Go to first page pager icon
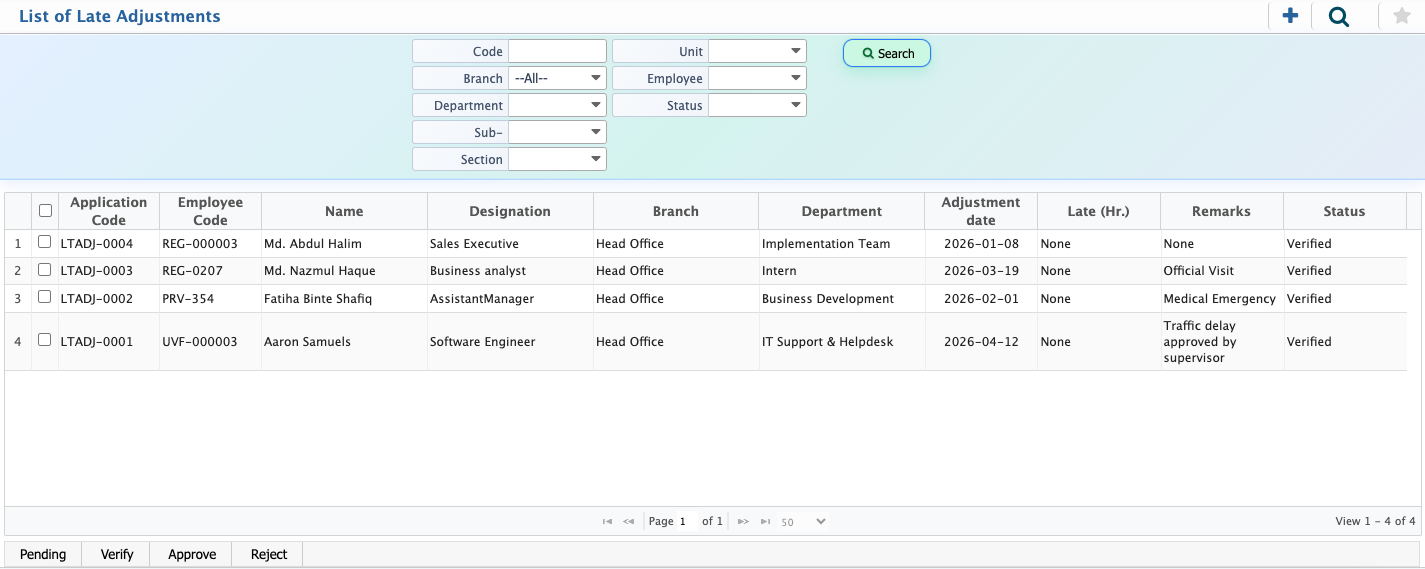This screenshot has width=1425, height=569. pyautogui.click(x=607, y=522)
